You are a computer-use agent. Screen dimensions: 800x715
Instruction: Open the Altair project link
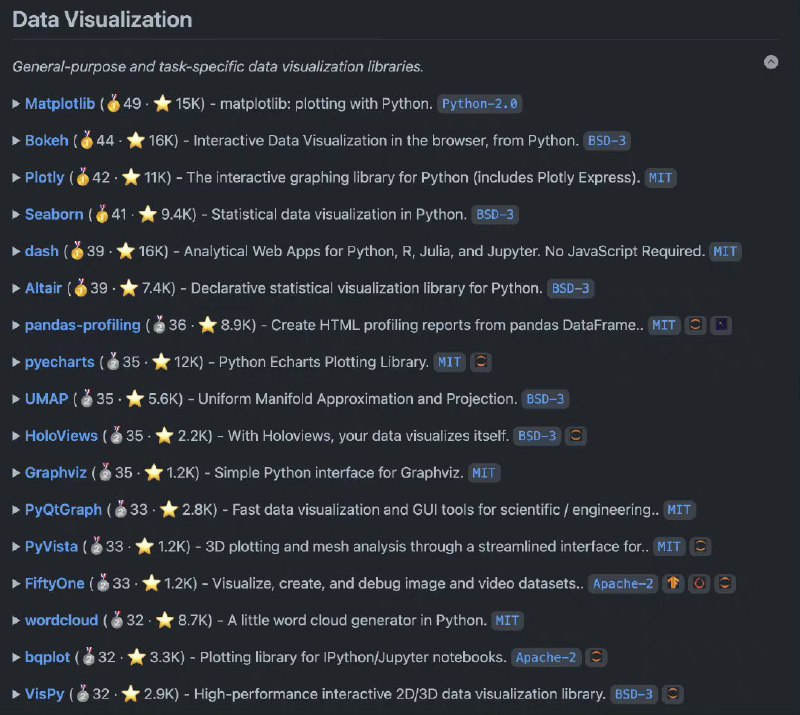pos(43,288)
